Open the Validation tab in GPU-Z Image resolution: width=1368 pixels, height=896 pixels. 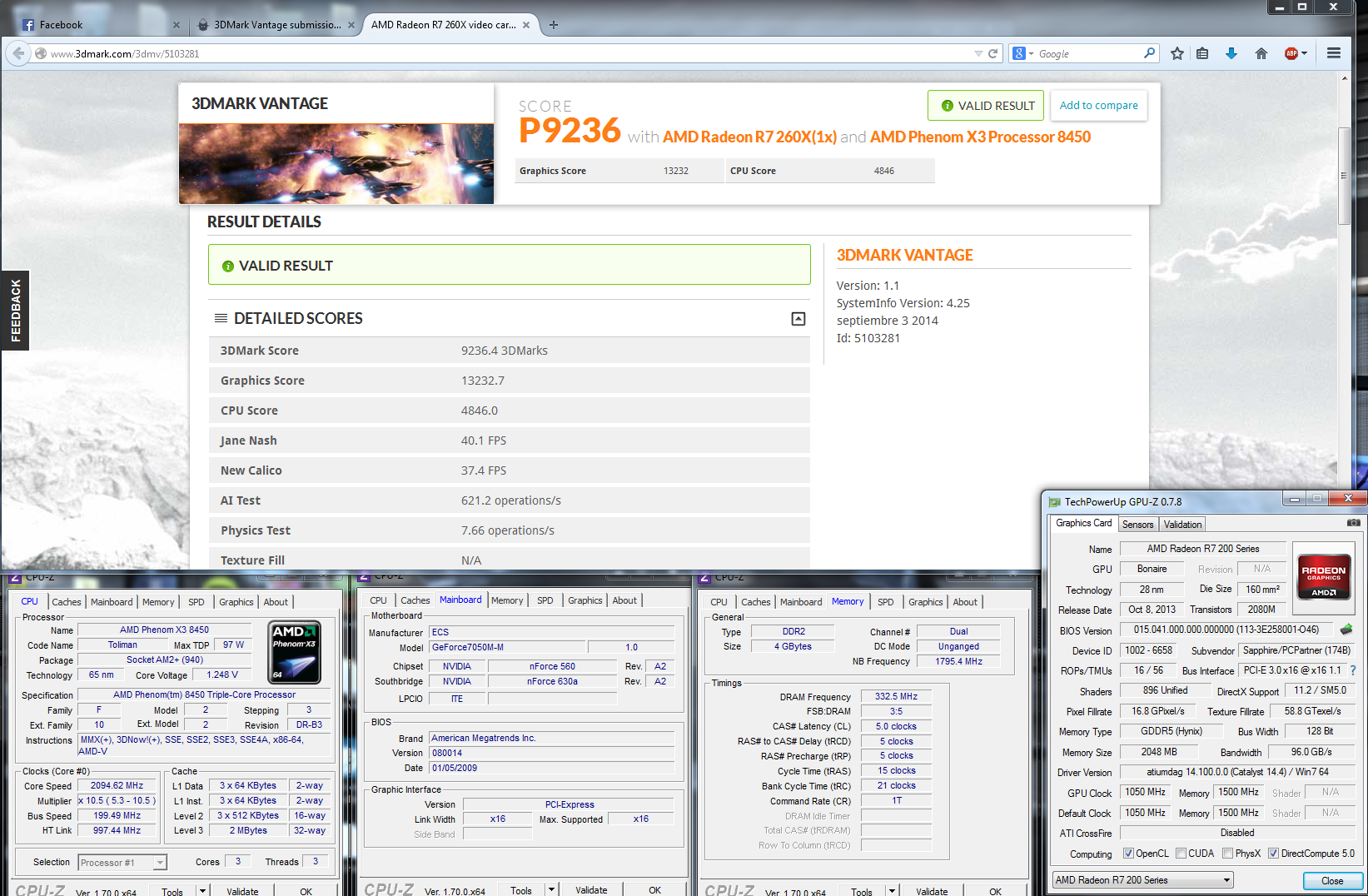[1182, 525]
